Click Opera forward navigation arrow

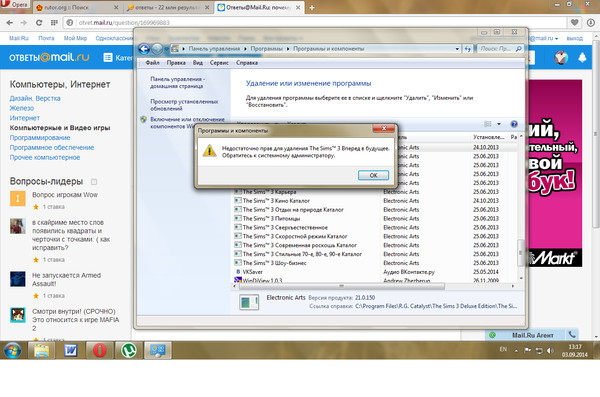24,23
